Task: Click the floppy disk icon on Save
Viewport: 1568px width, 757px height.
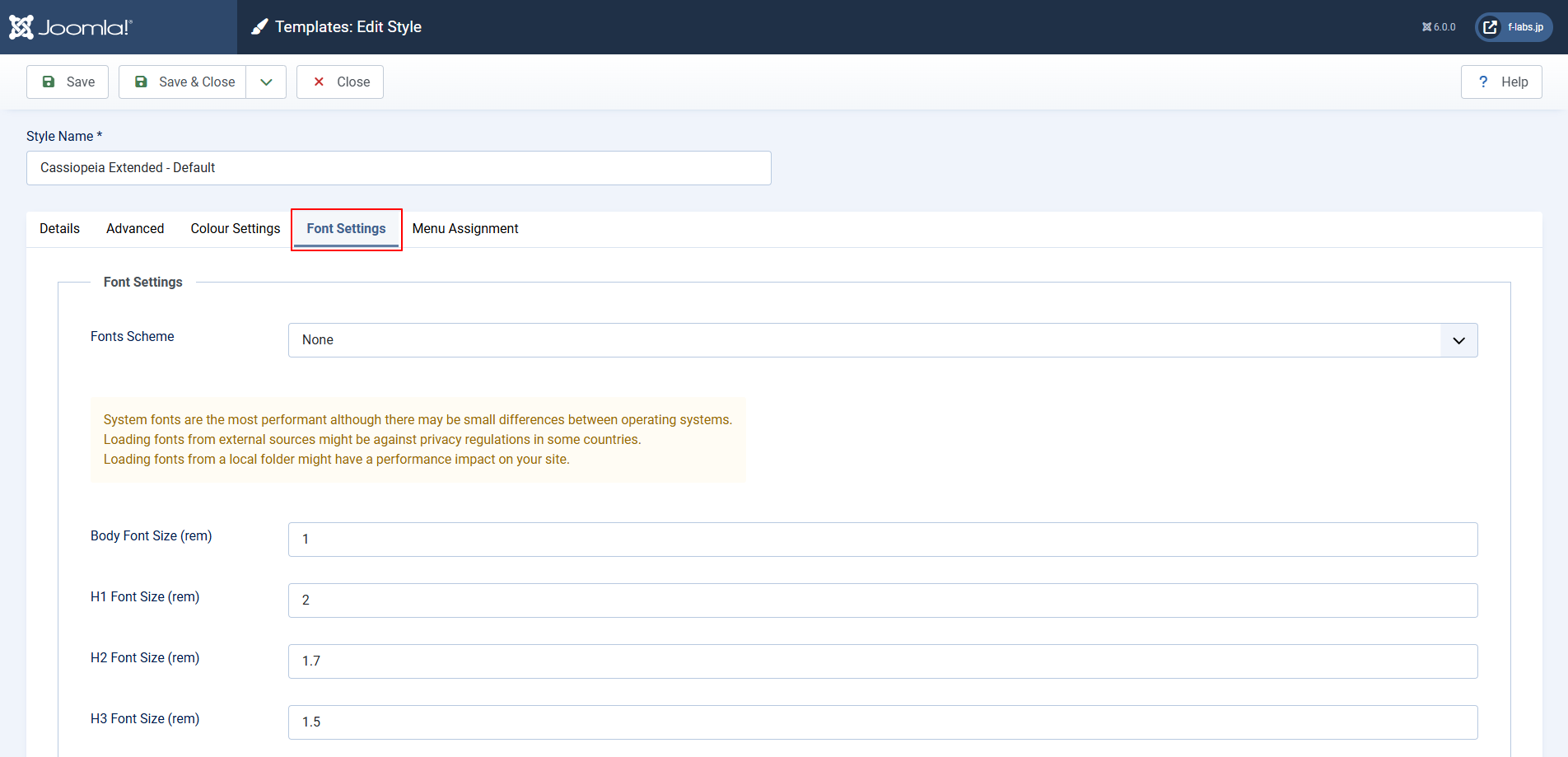Action: pyautogui.click(x=49, y=82)
